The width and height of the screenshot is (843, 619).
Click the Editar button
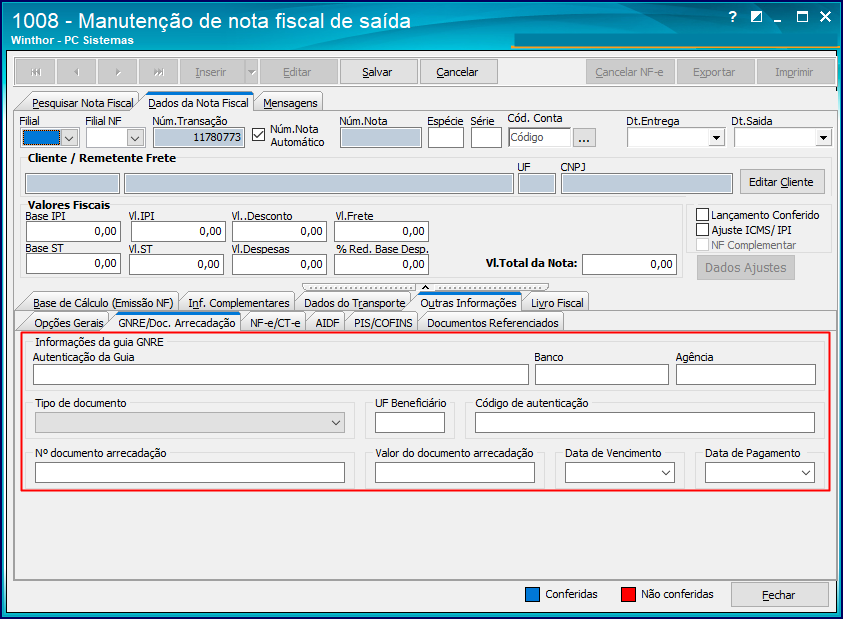coord(298,72)
